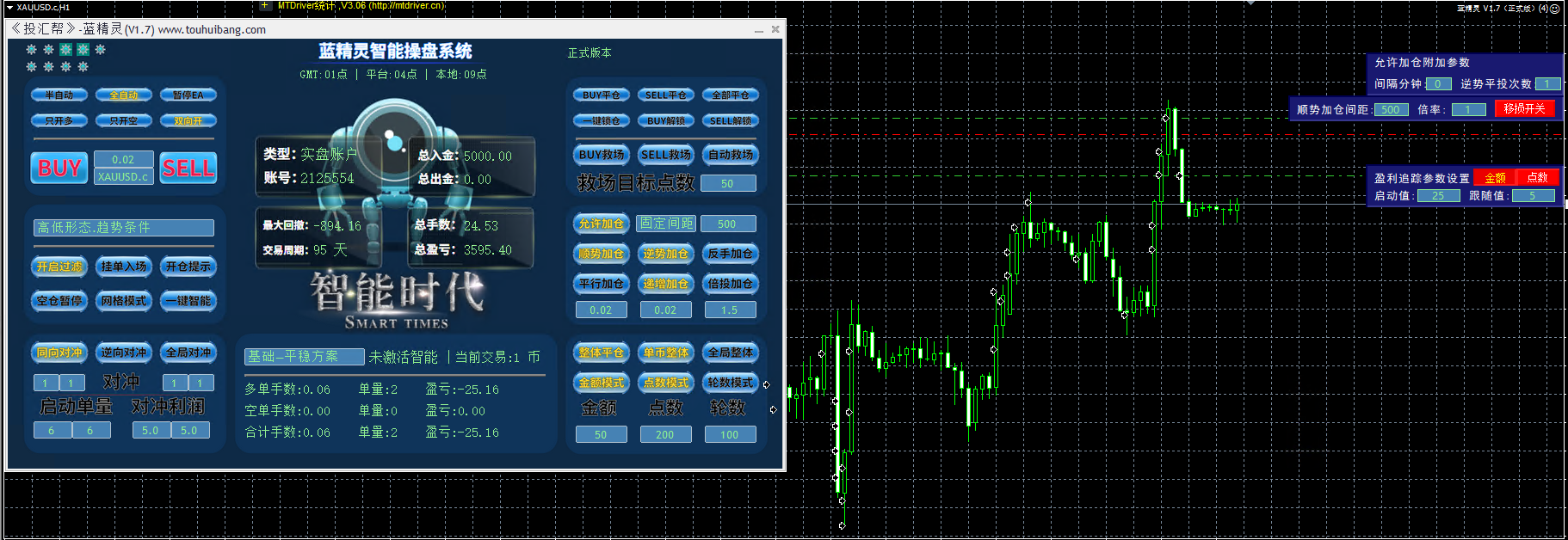Viewport: 1568px width, 540px height.
Task: Click the plus icon beside MTDriver统计
Action: 265,6
